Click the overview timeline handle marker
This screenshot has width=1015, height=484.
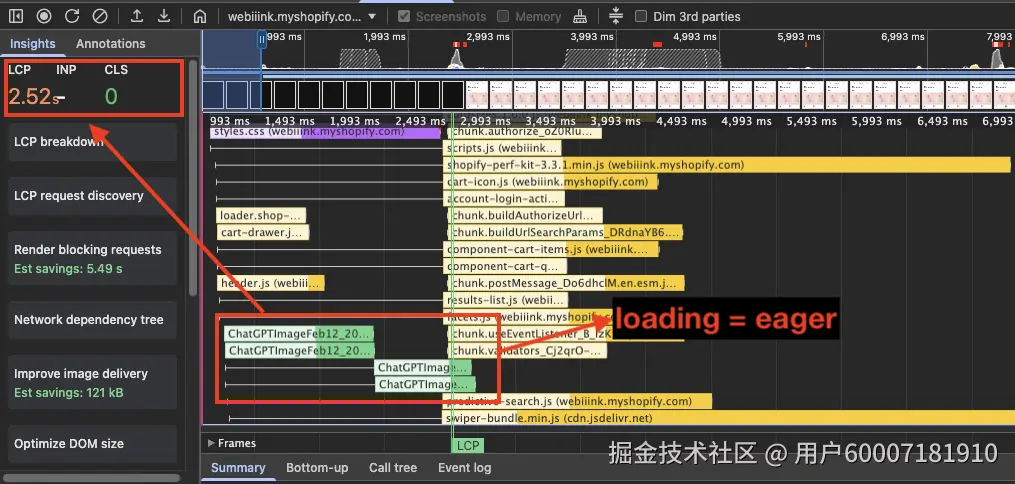pos(262,39)
